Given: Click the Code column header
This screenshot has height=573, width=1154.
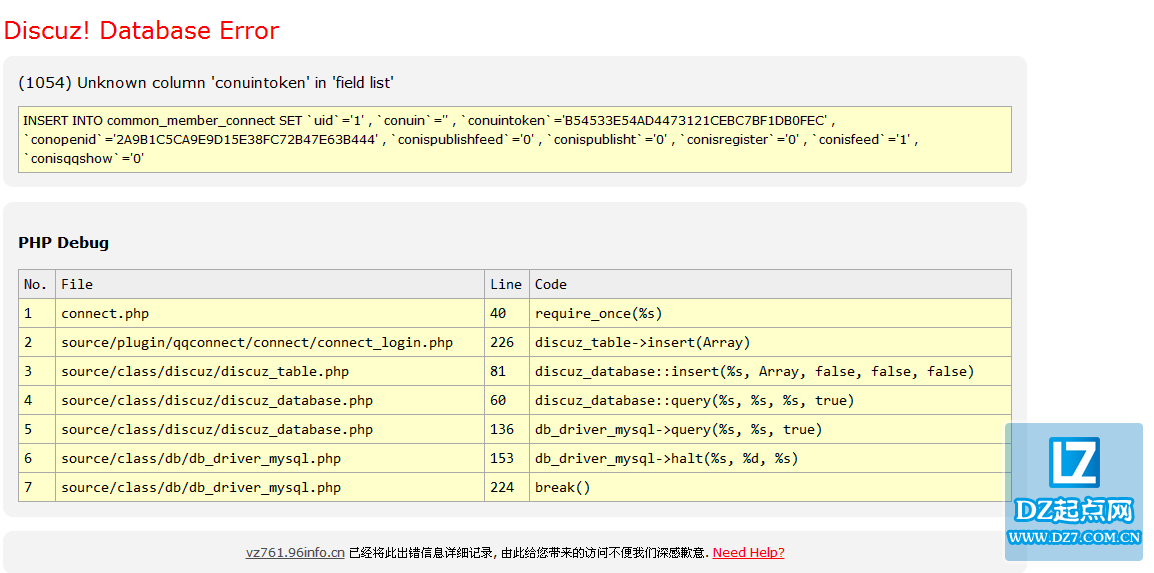Looking at the screenshot, I should [x=551, y=284].
